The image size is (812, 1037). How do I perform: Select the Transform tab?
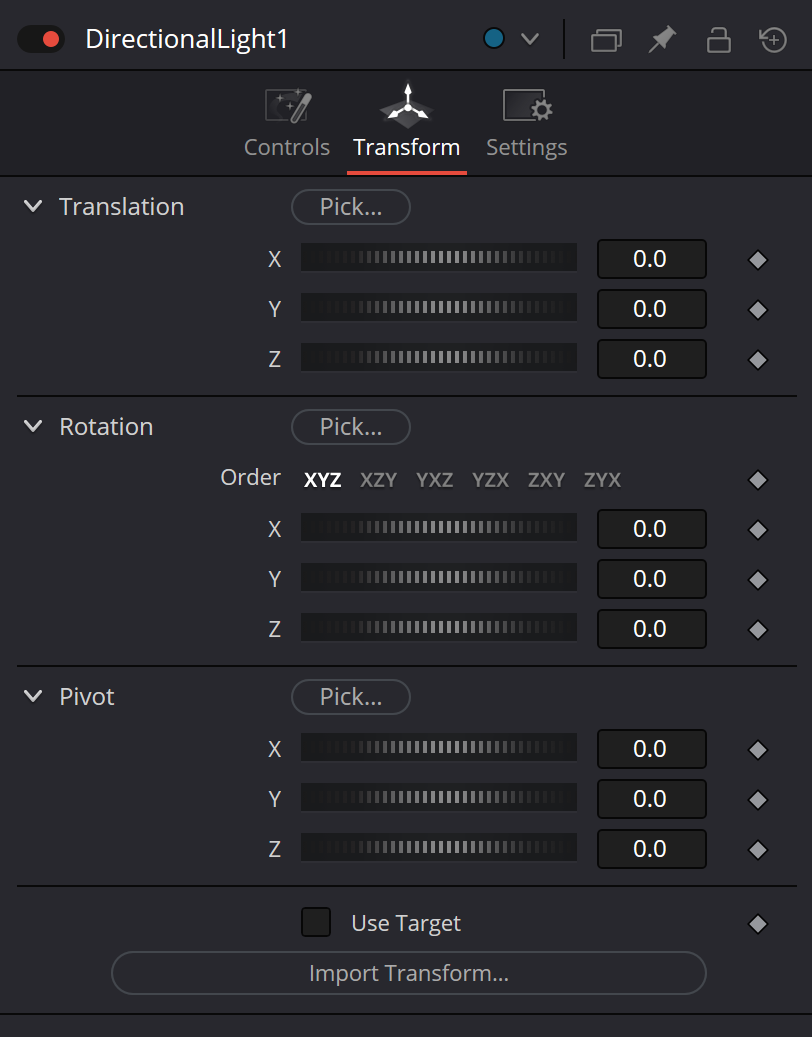click(x=407, y=124)
